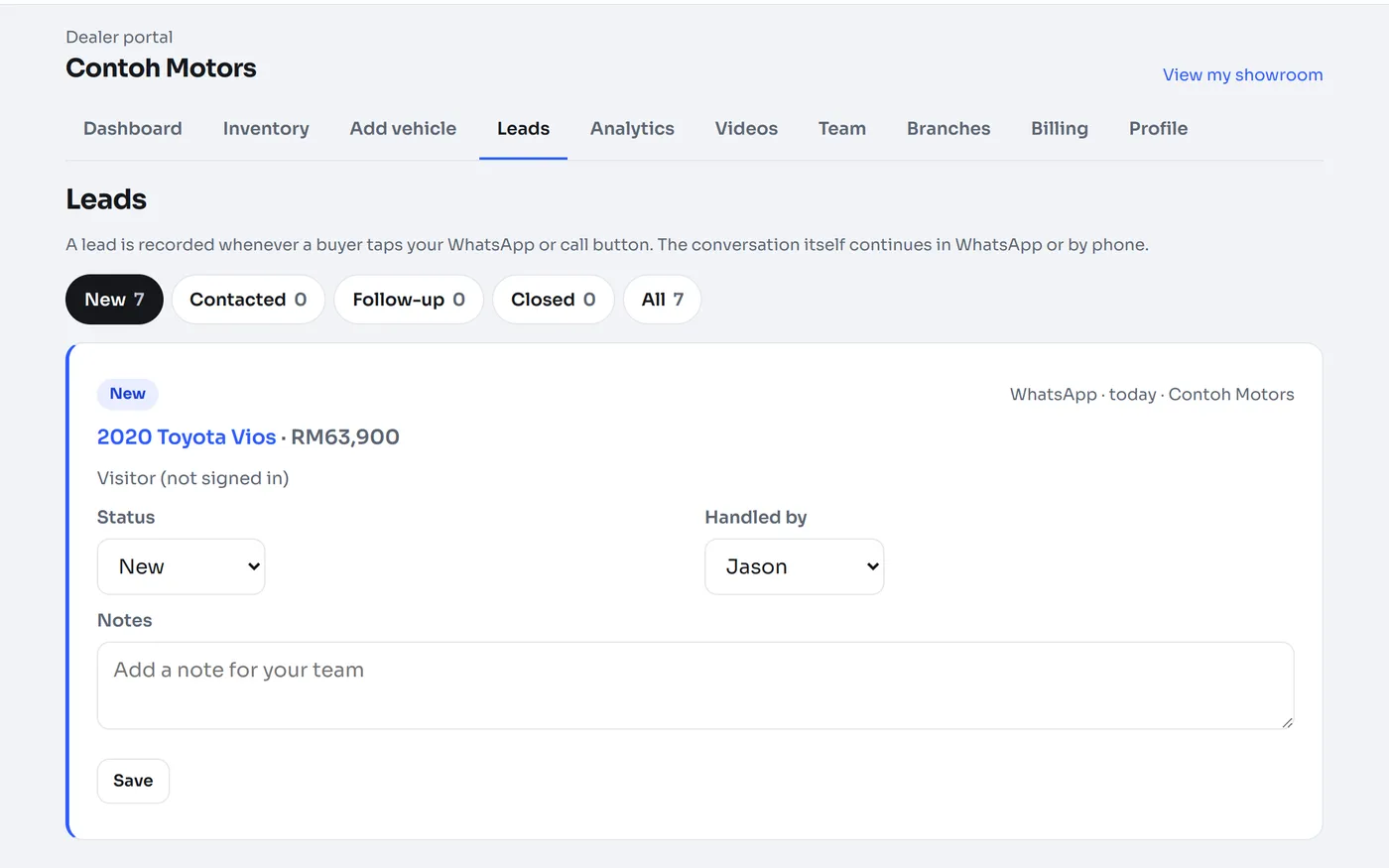Filter leads by Contacted status
Image resolution: width=1389 pixels, height=868 pixels.
(x=248, y=300)
